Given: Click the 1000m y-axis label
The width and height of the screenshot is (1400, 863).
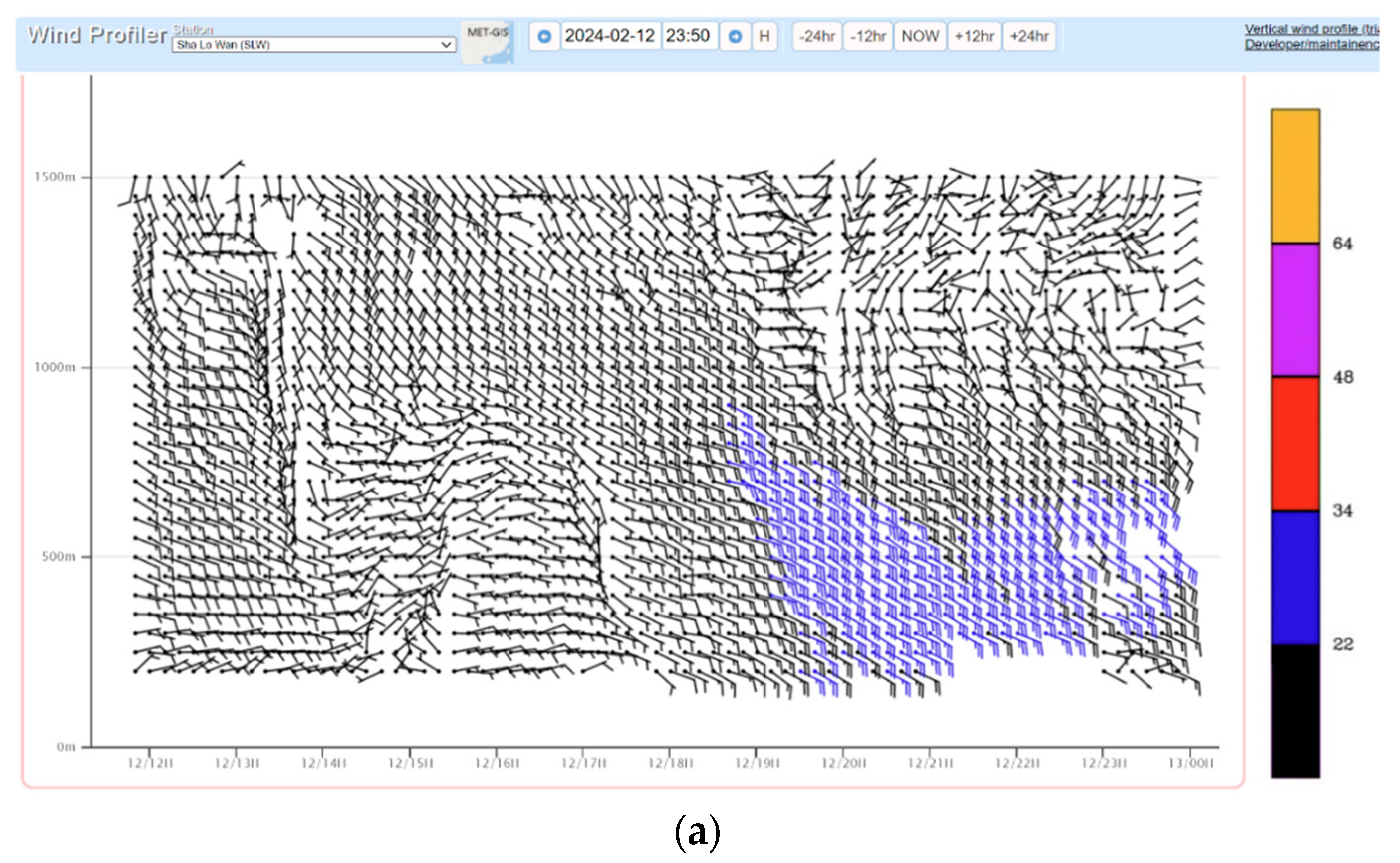Looking at the screenshot, I should coord(55,367).
